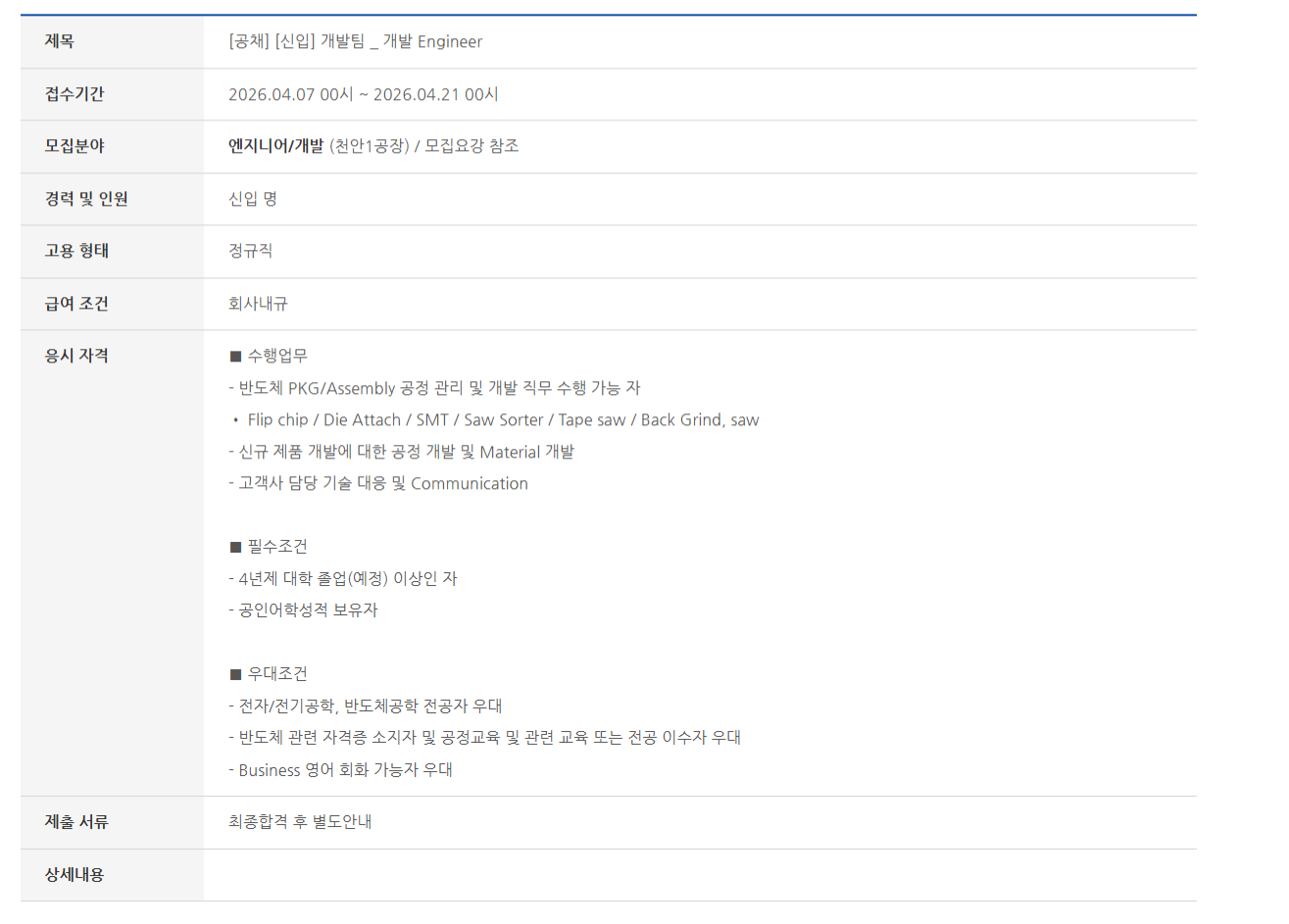Select the application period date range text
Image resolution: width=1289 pixels, height=924 pixels.
pyautogui.click(x=363, y=94)
